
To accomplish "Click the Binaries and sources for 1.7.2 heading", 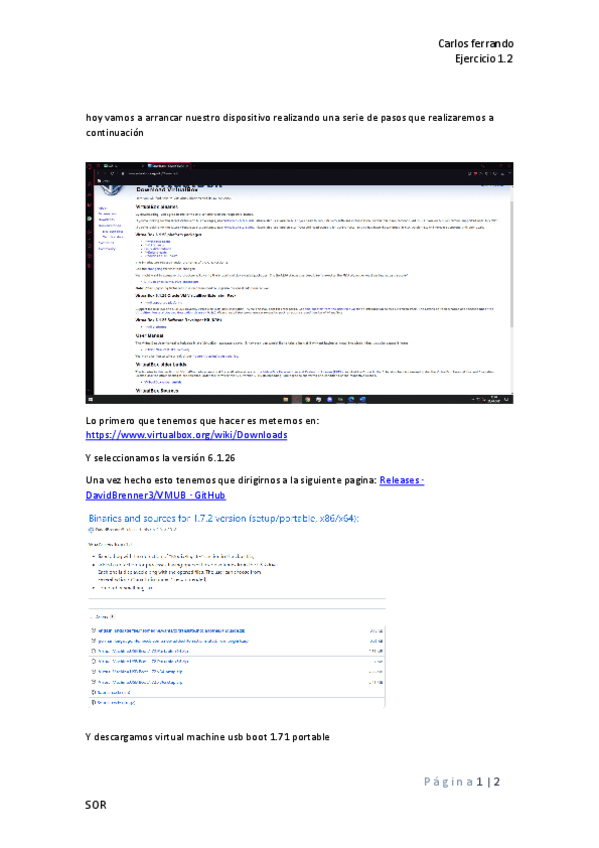I will coord(224,518).
